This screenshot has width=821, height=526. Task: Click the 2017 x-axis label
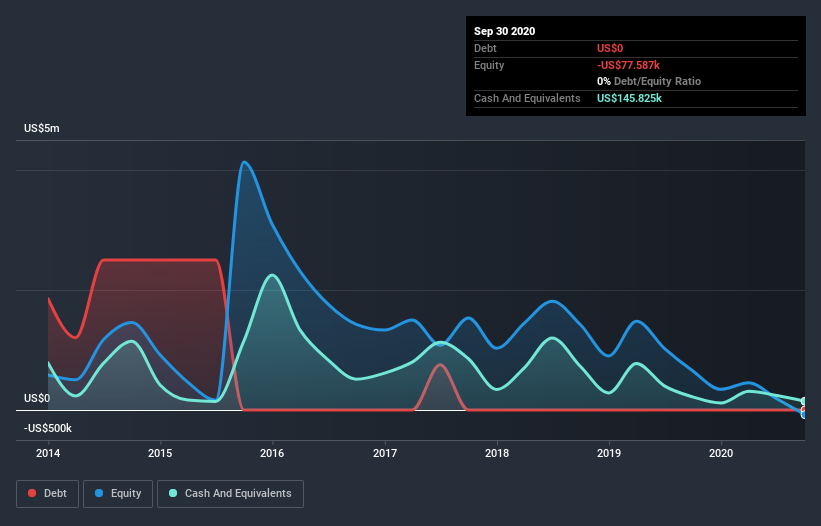(x=385, y=453)
